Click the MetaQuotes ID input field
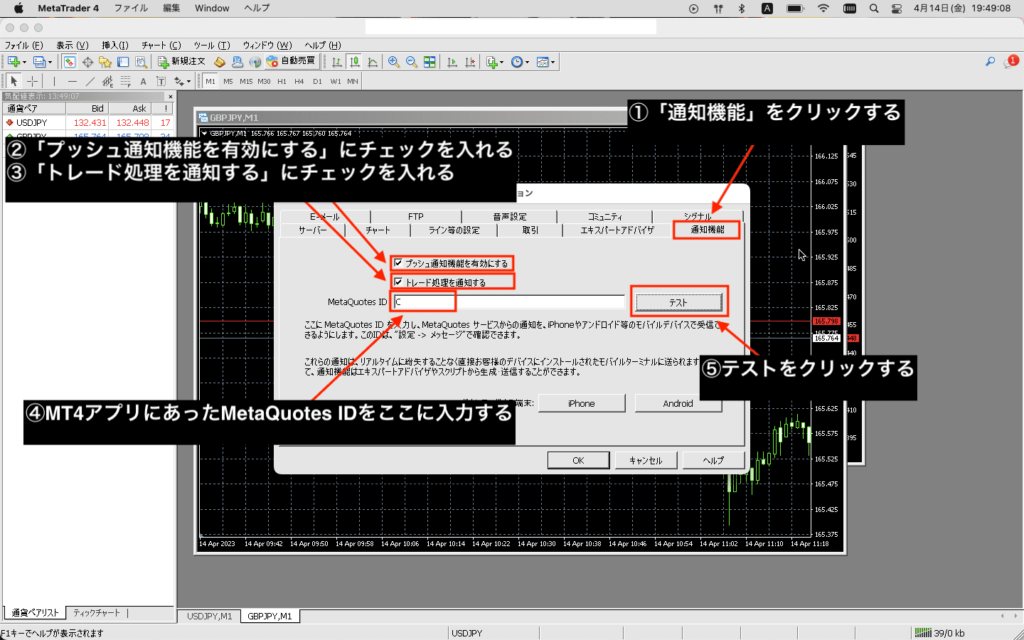Viewport: 1024px width, 640px height. [x=509, y=302]
